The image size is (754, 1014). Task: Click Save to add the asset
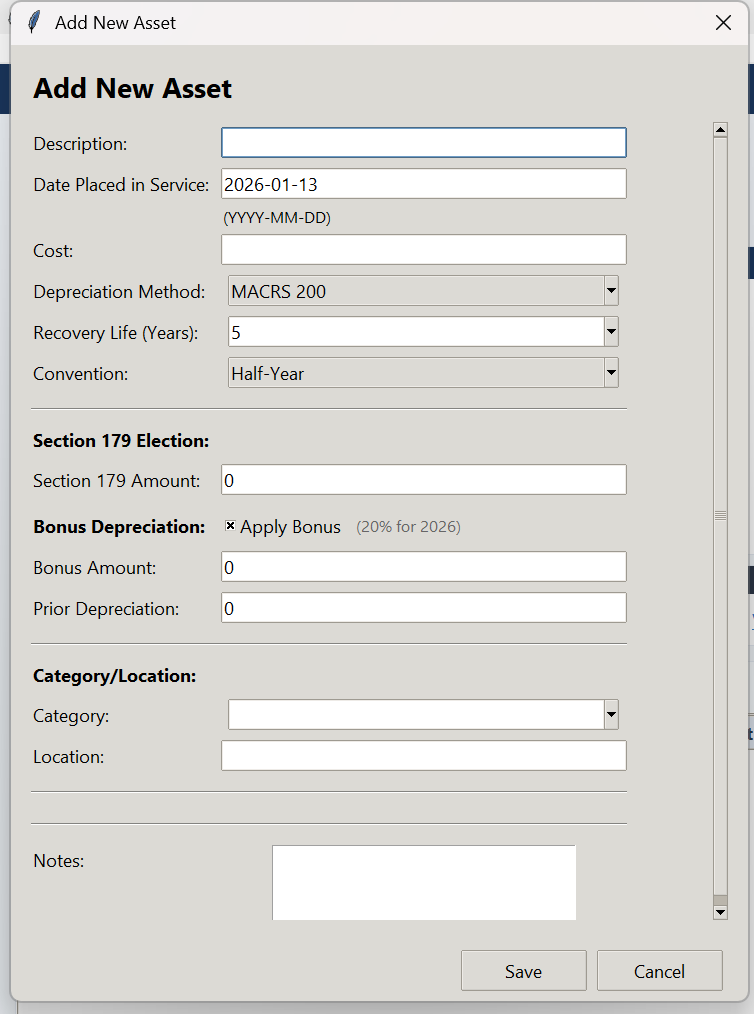pyautogui.click(x=523, y=970)
